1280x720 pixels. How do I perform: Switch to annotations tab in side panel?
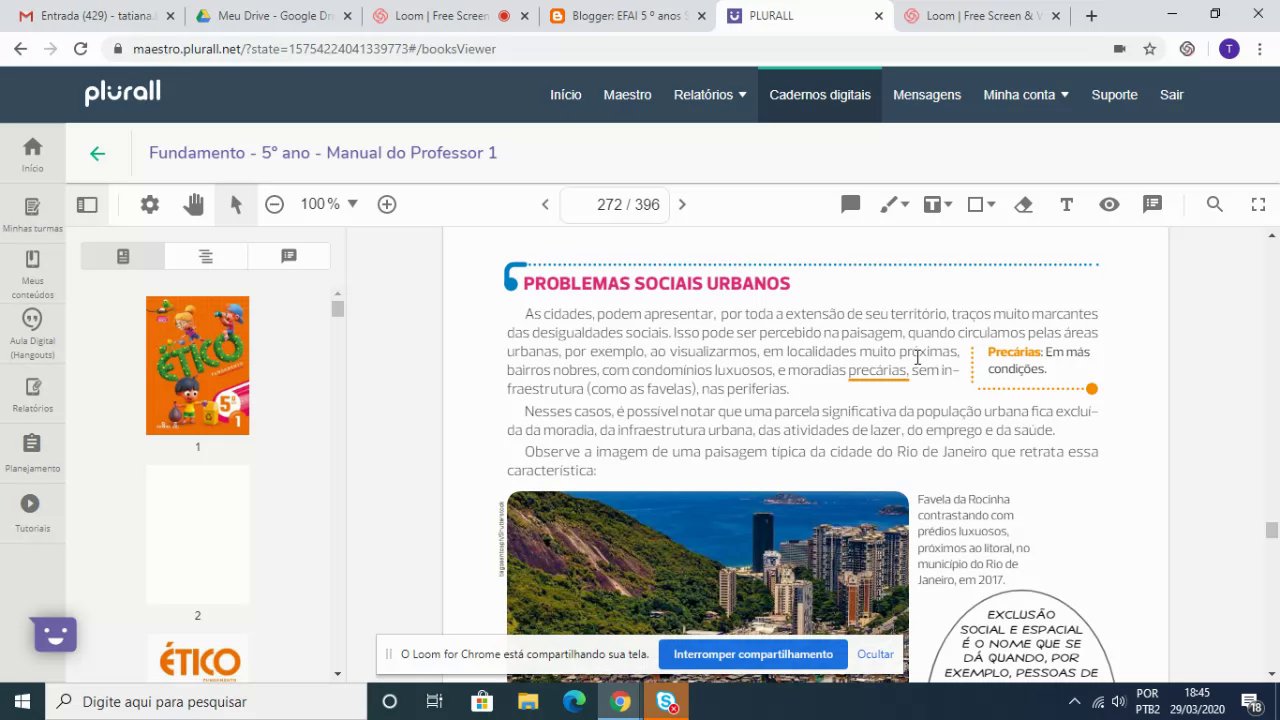(x=289, y=256)
